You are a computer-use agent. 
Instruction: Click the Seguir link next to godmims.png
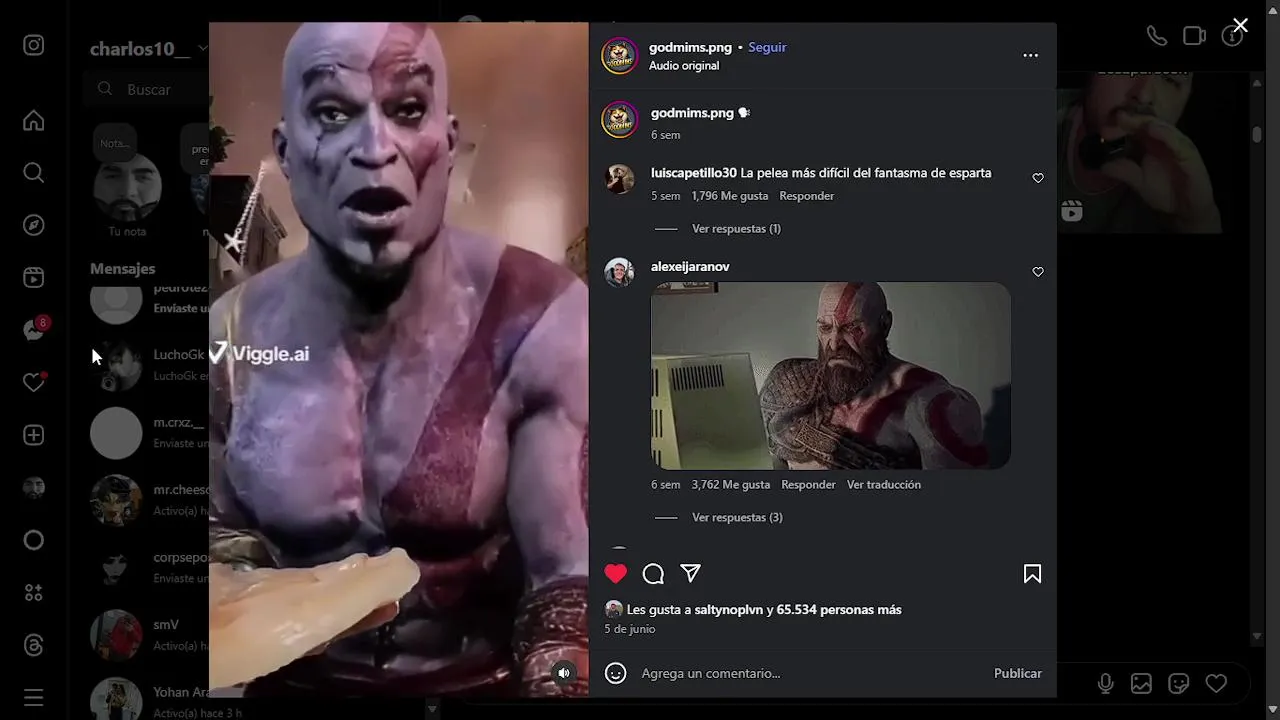[x=768, y=47]
